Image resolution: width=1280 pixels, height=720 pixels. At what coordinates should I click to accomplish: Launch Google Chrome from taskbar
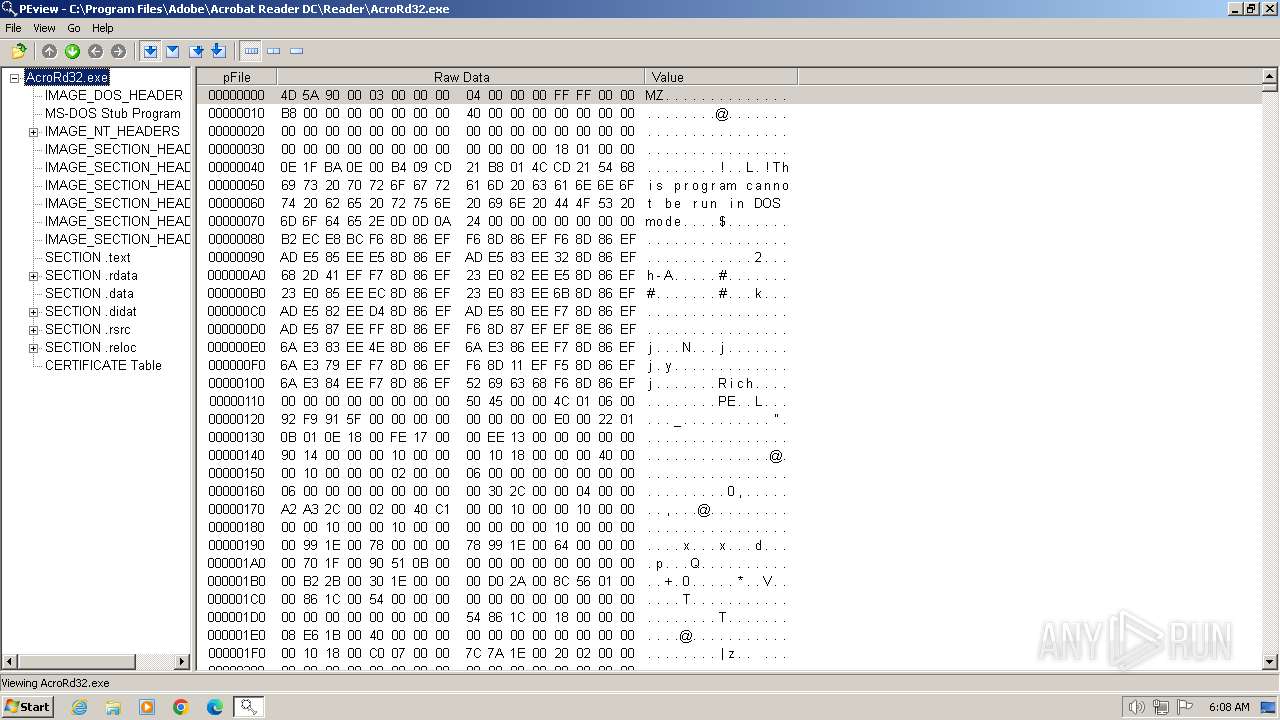(181, 707)
